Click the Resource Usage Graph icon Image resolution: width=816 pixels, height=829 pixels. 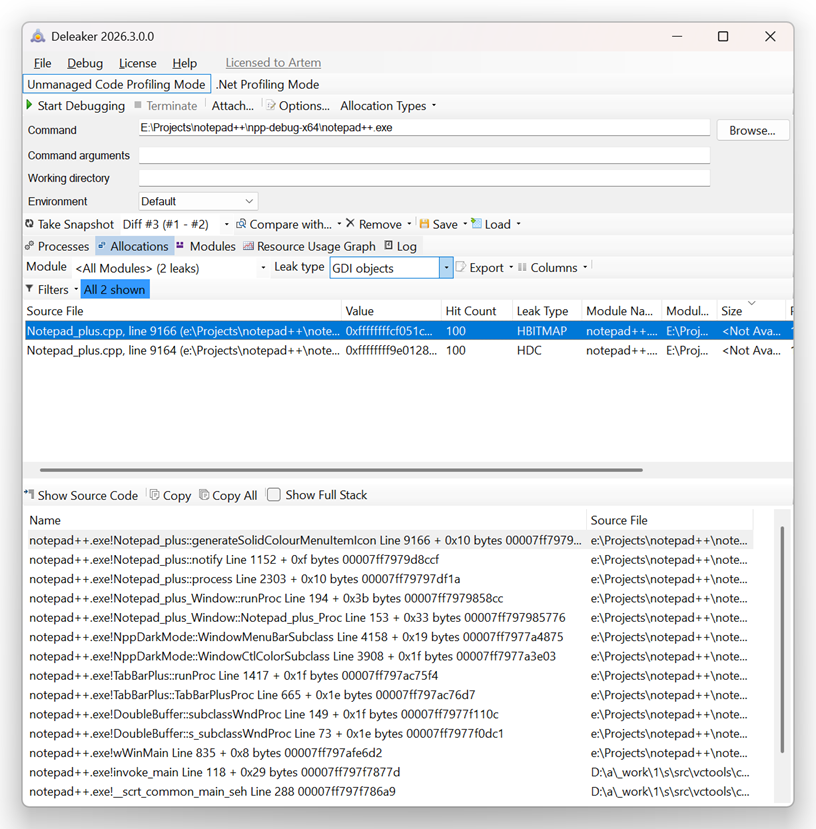(x=248, y=245)
